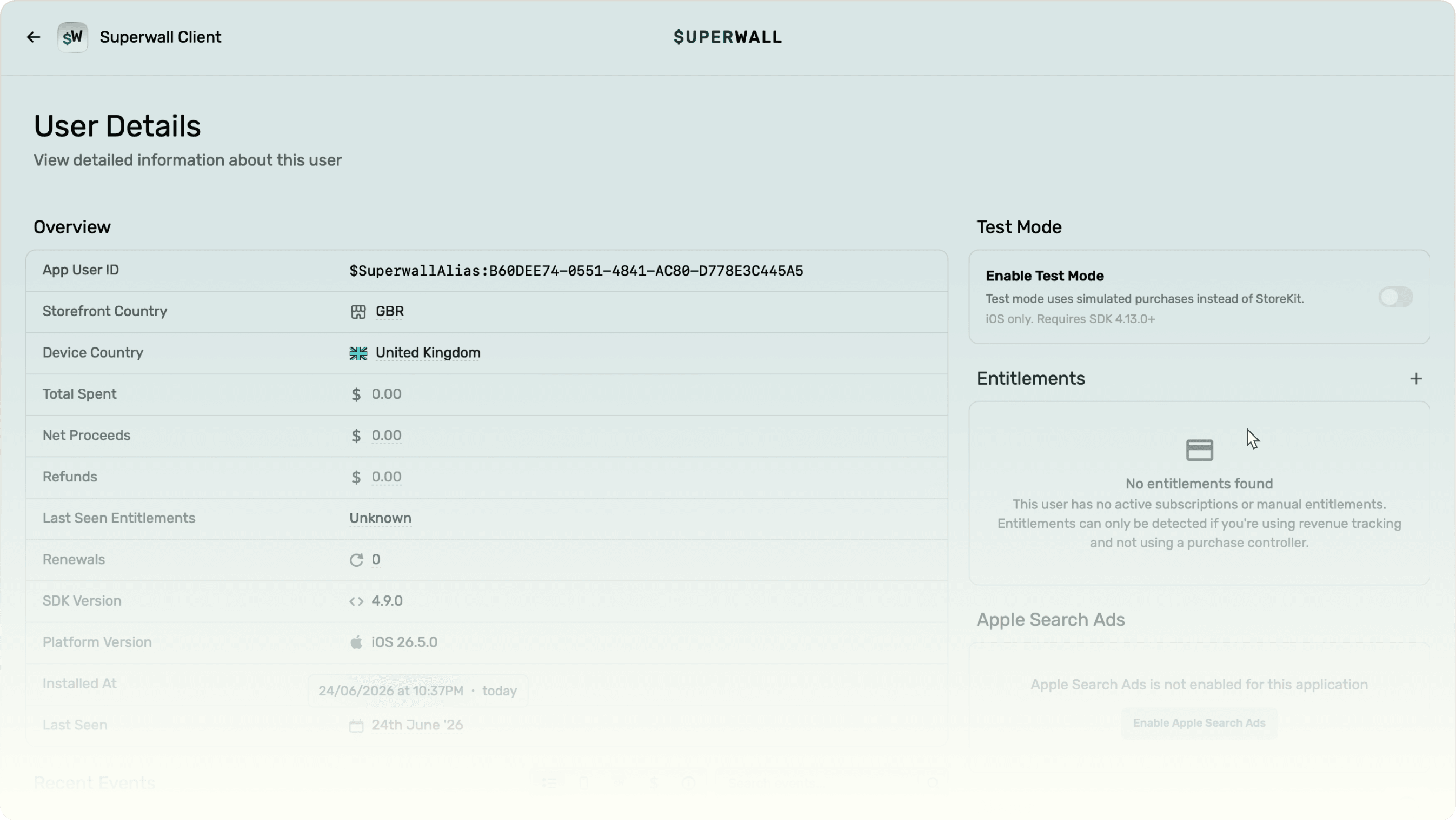Click the Unknown last seen entitlements value
Image resolution: width=1456 pixels, height=837 pixels.
coord(380,519)
